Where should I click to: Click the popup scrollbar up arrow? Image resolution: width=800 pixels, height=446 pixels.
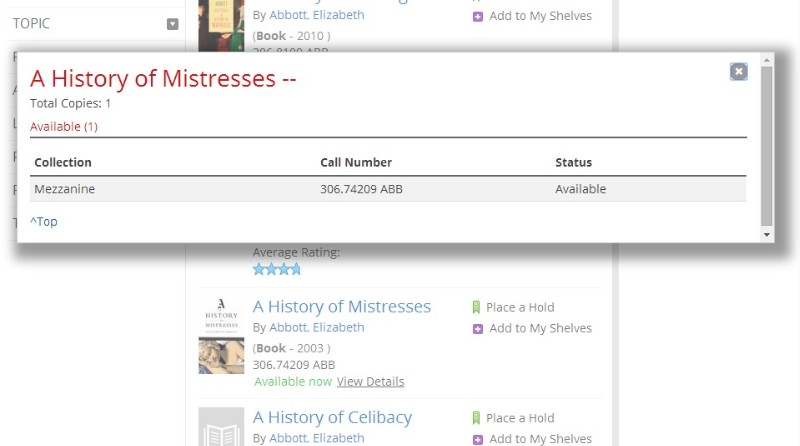pos(766,60)
